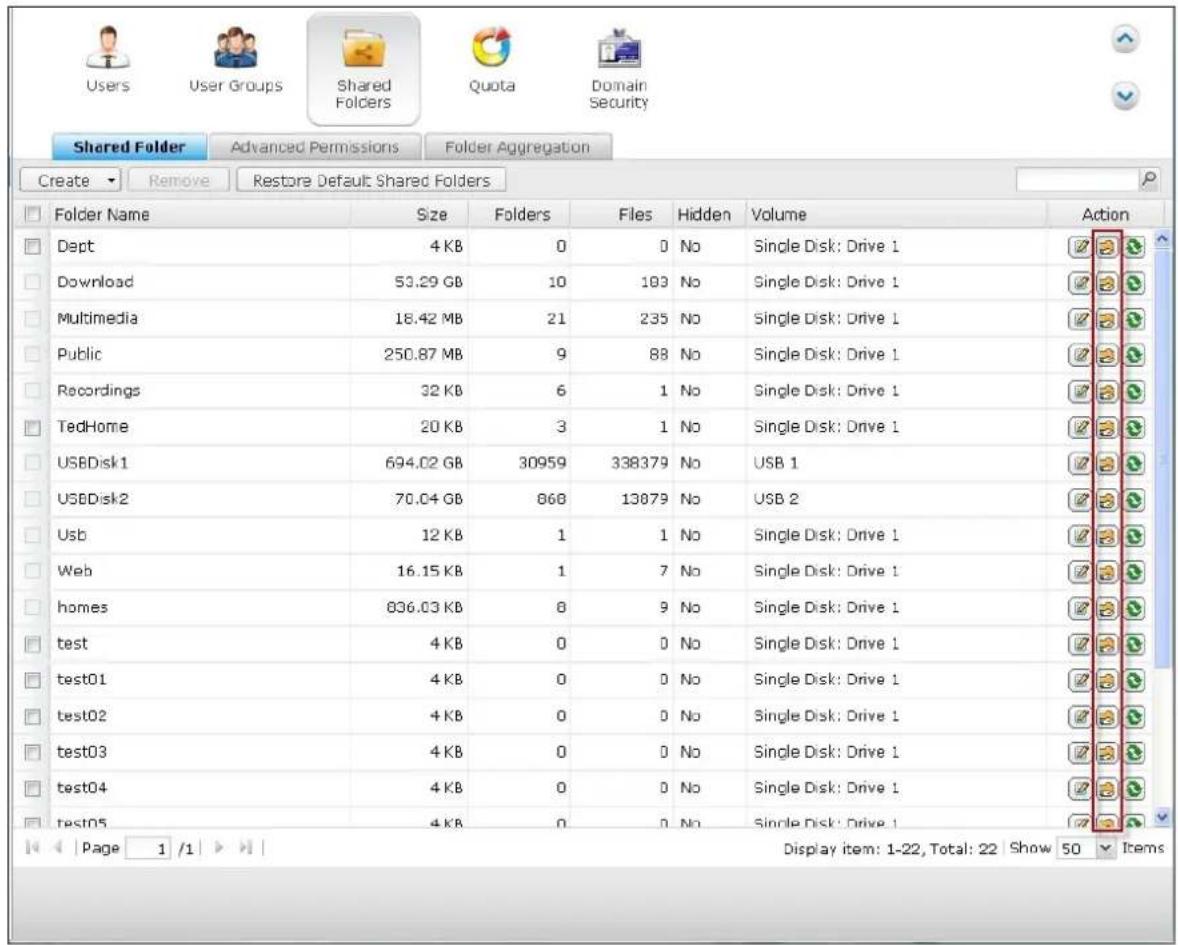Go to the first page arrow
The height and width of the screenshot is (945, 1178).
(x=32, y=847)
